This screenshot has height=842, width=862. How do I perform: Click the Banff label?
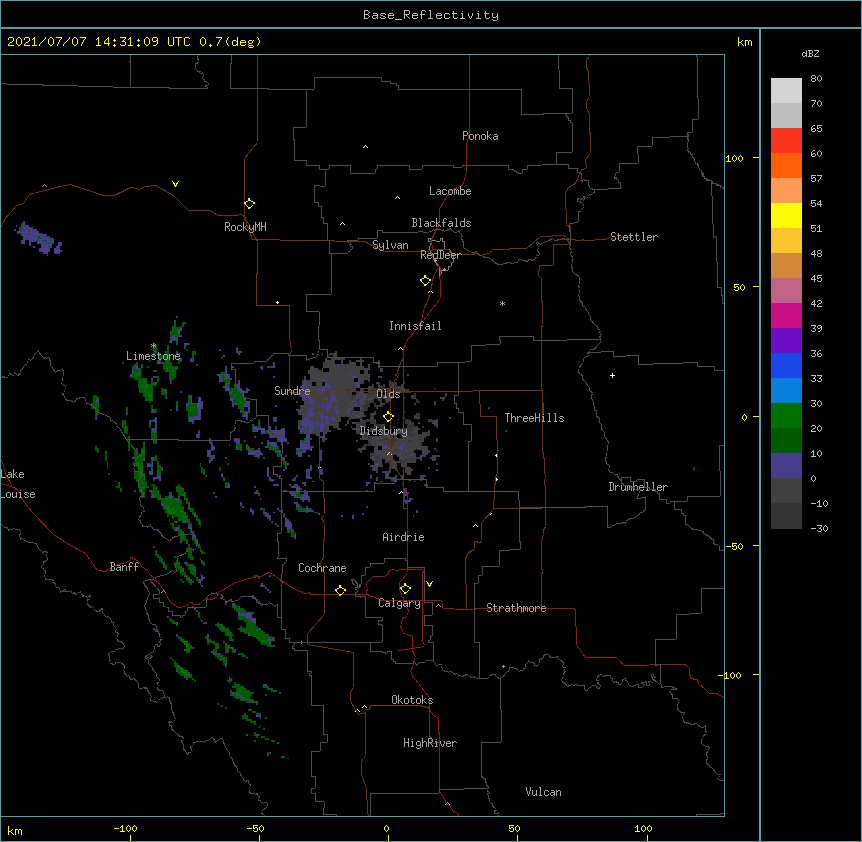coord(124,567)
